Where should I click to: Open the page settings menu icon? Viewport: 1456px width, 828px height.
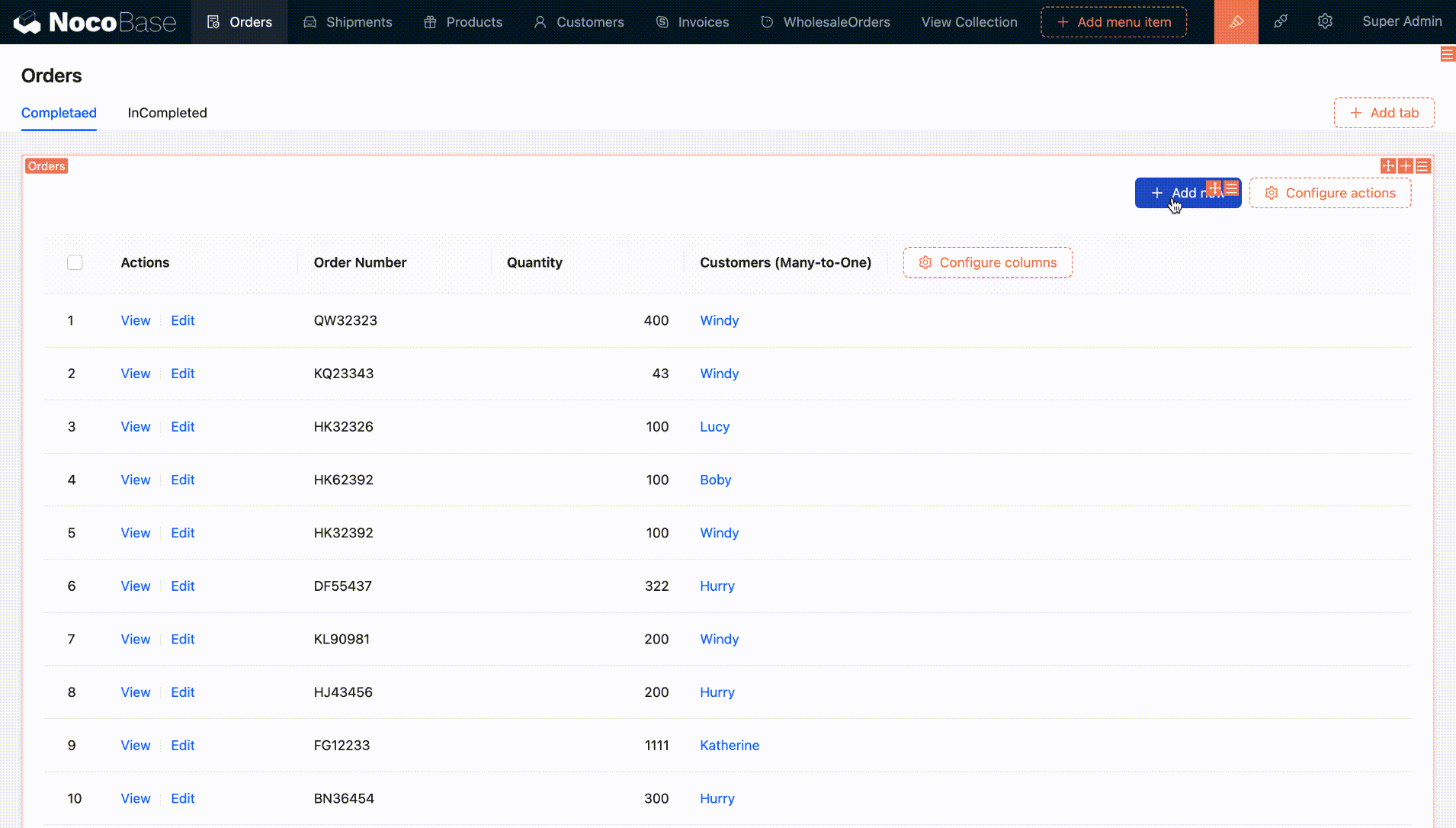1448,54
